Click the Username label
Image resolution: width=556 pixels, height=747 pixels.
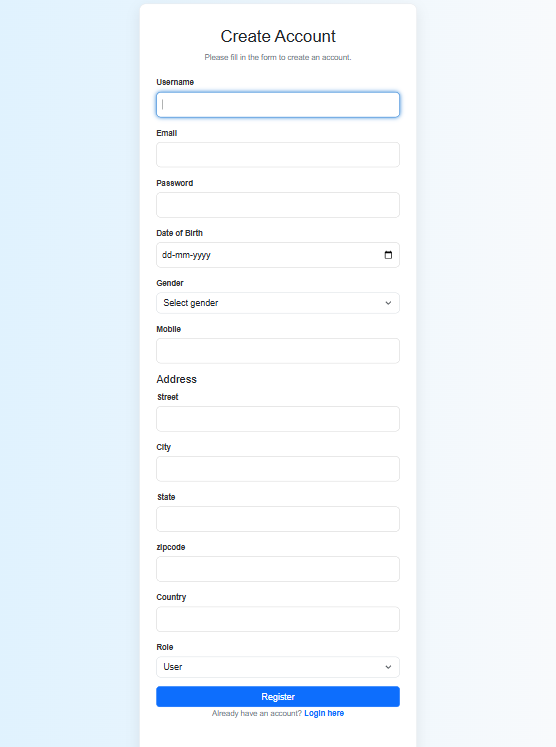point(175,82)
